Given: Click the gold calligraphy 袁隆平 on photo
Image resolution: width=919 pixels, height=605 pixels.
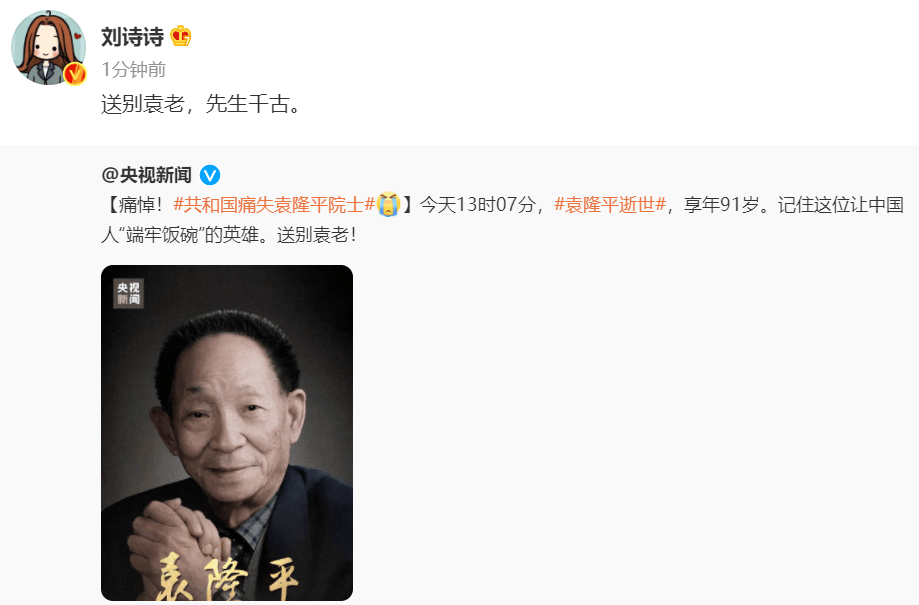Looking at the screenshot, I should coord(229,576).
